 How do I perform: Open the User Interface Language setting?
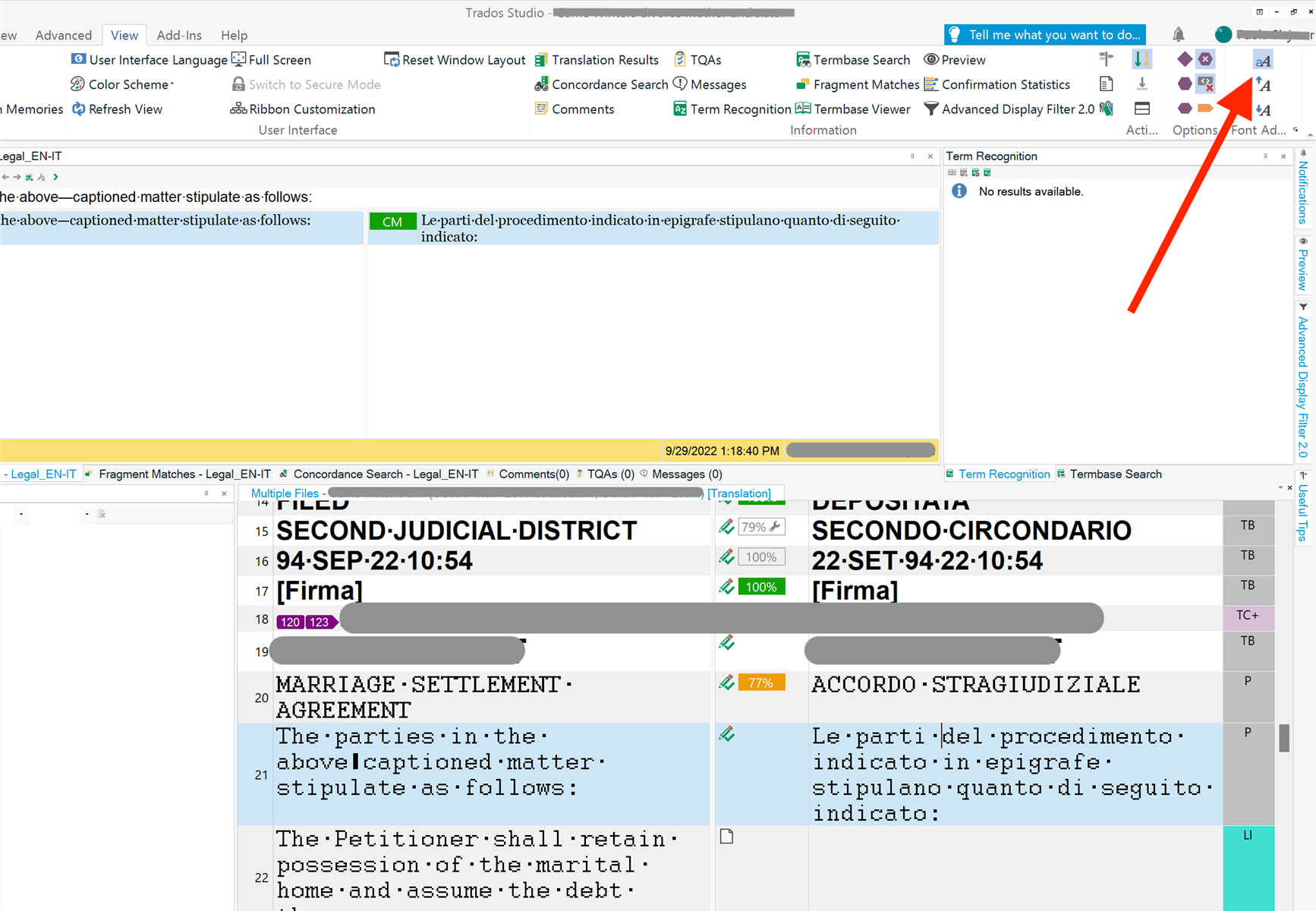[150, 60]
